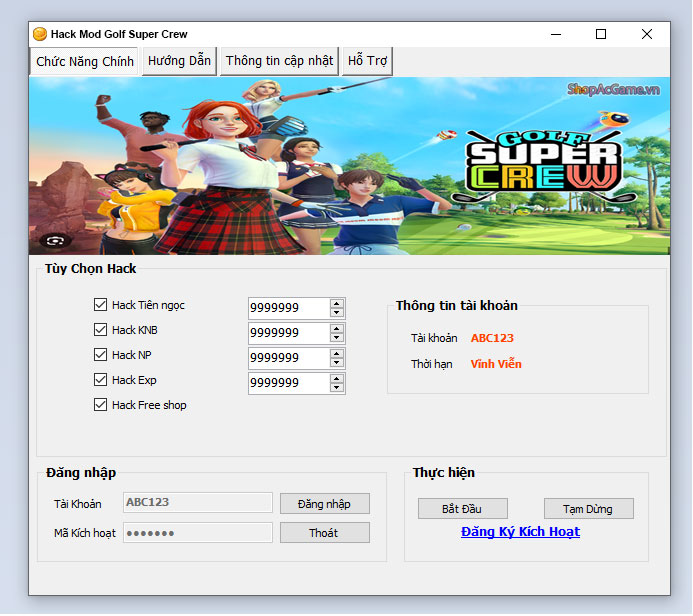Screen dimensions: 693x616
Task: Pause with the Tạm Dừng button
Action: click(x=589, y=509)
